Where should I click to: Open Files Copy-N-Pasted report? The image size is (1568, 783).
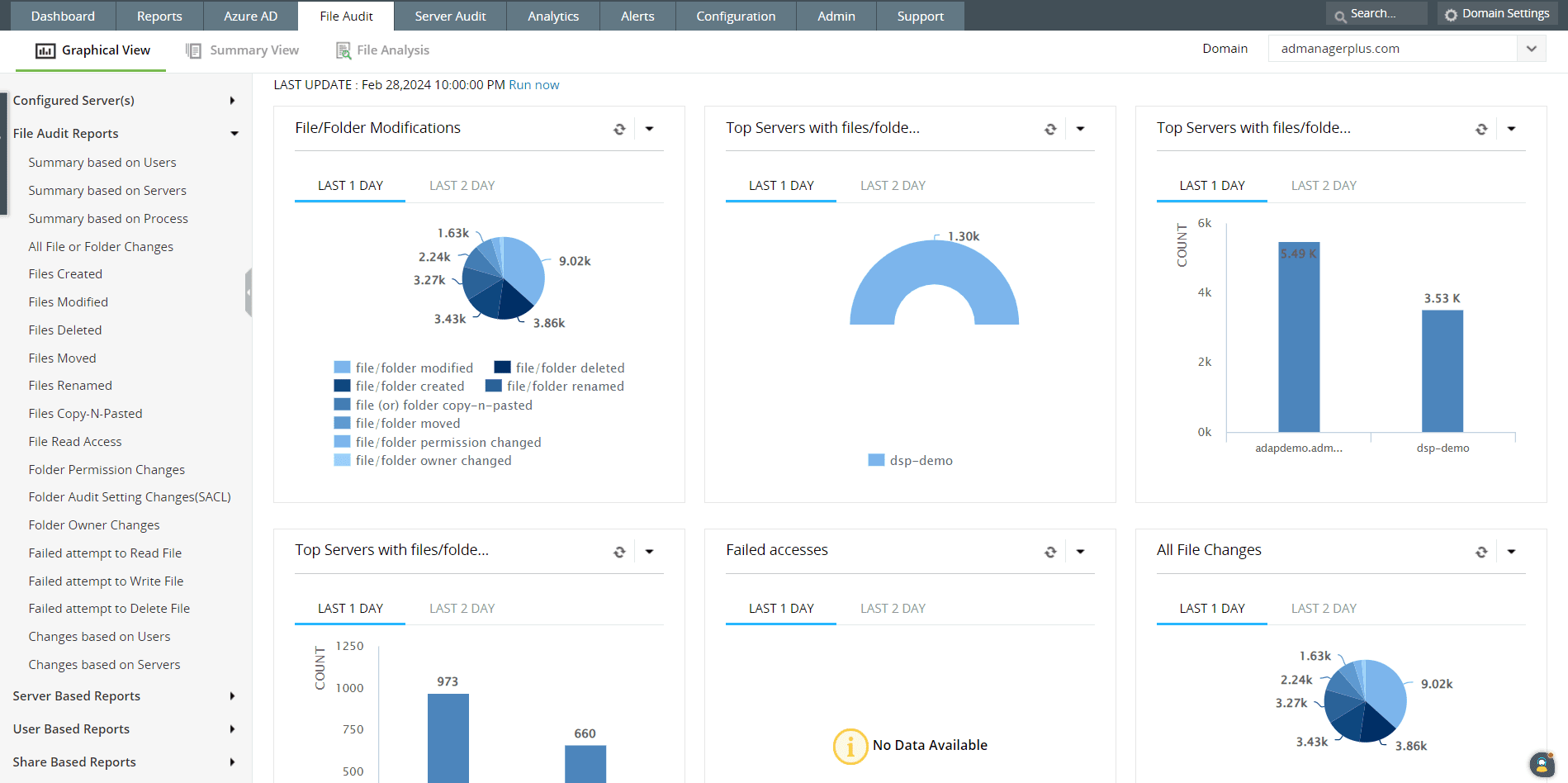(x=85, y=414)
